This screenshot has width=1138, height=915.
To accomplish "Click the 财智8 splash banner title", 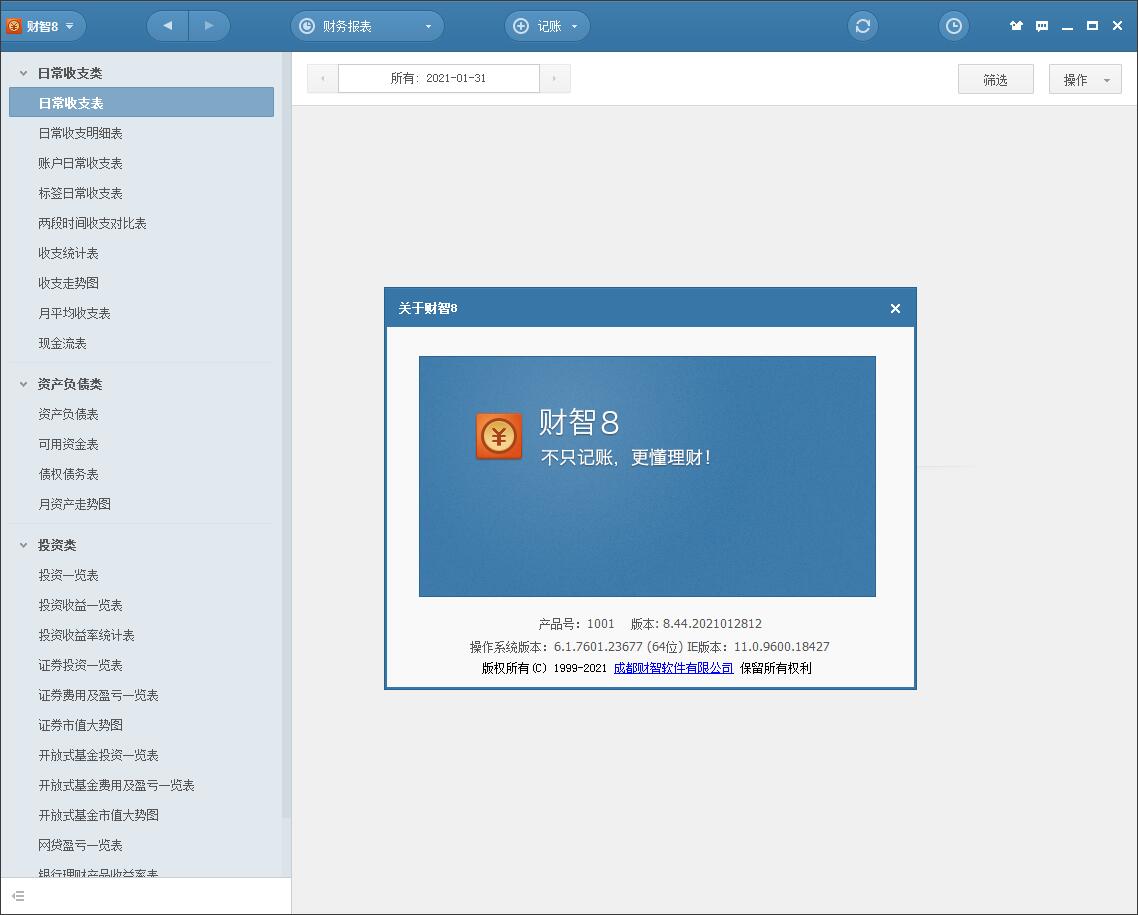I will [x=579, y=422].
